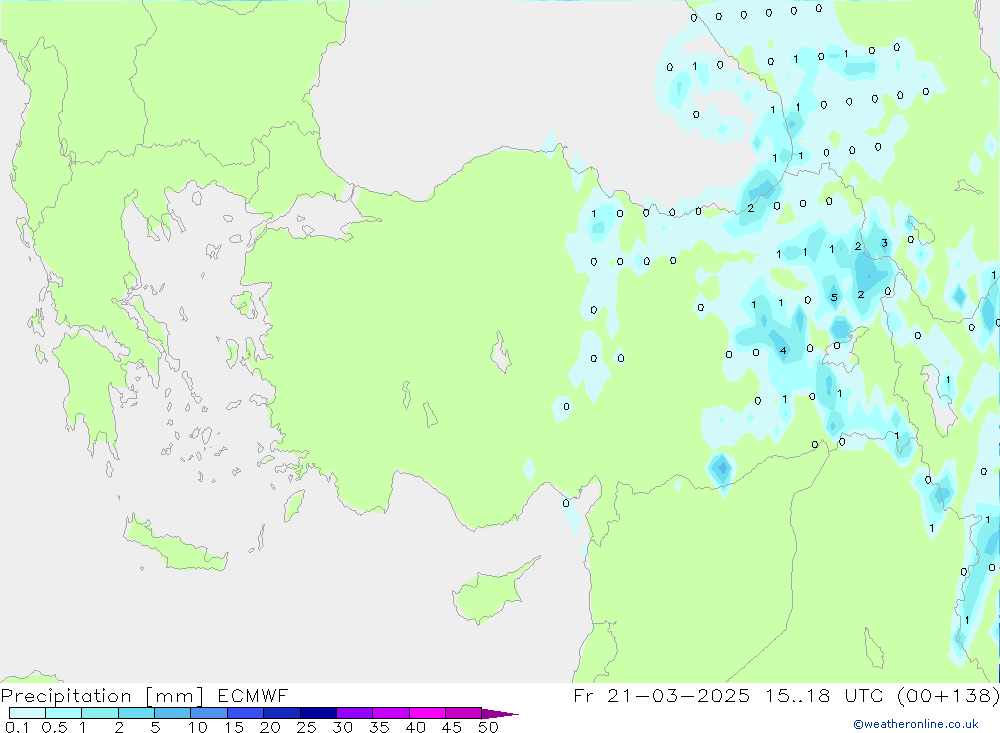Select the dark navy 25–30 mm swatch

(318, 713)
